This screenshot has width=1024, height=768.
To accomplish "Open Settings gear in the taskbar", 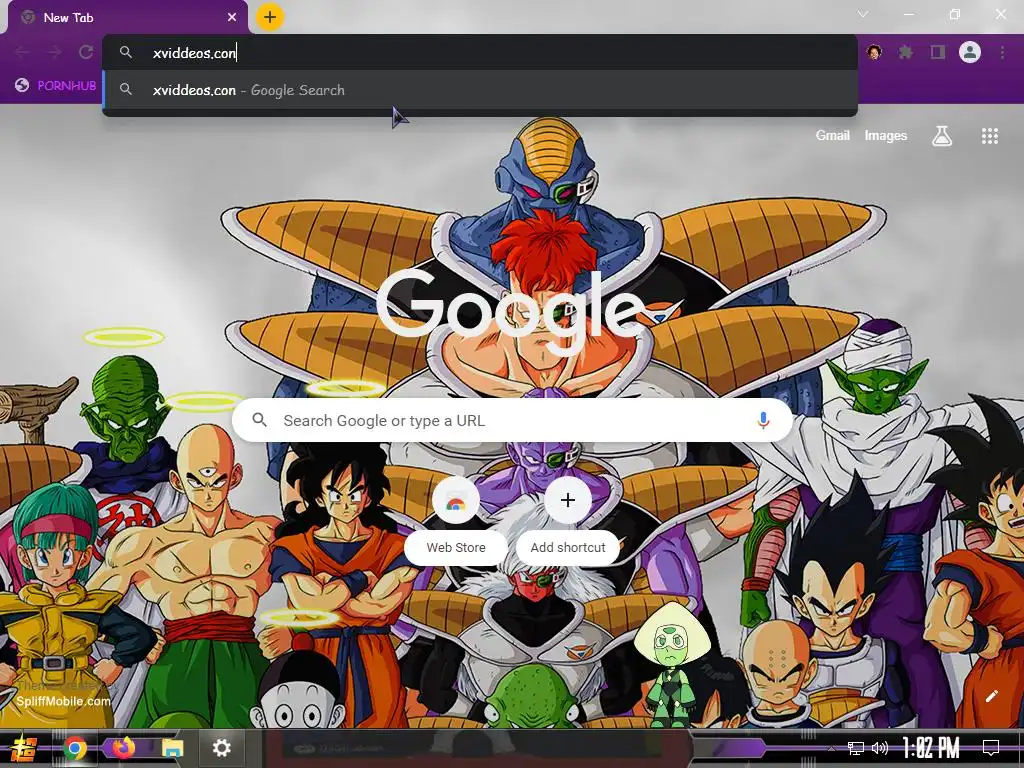I will (222, 748).
